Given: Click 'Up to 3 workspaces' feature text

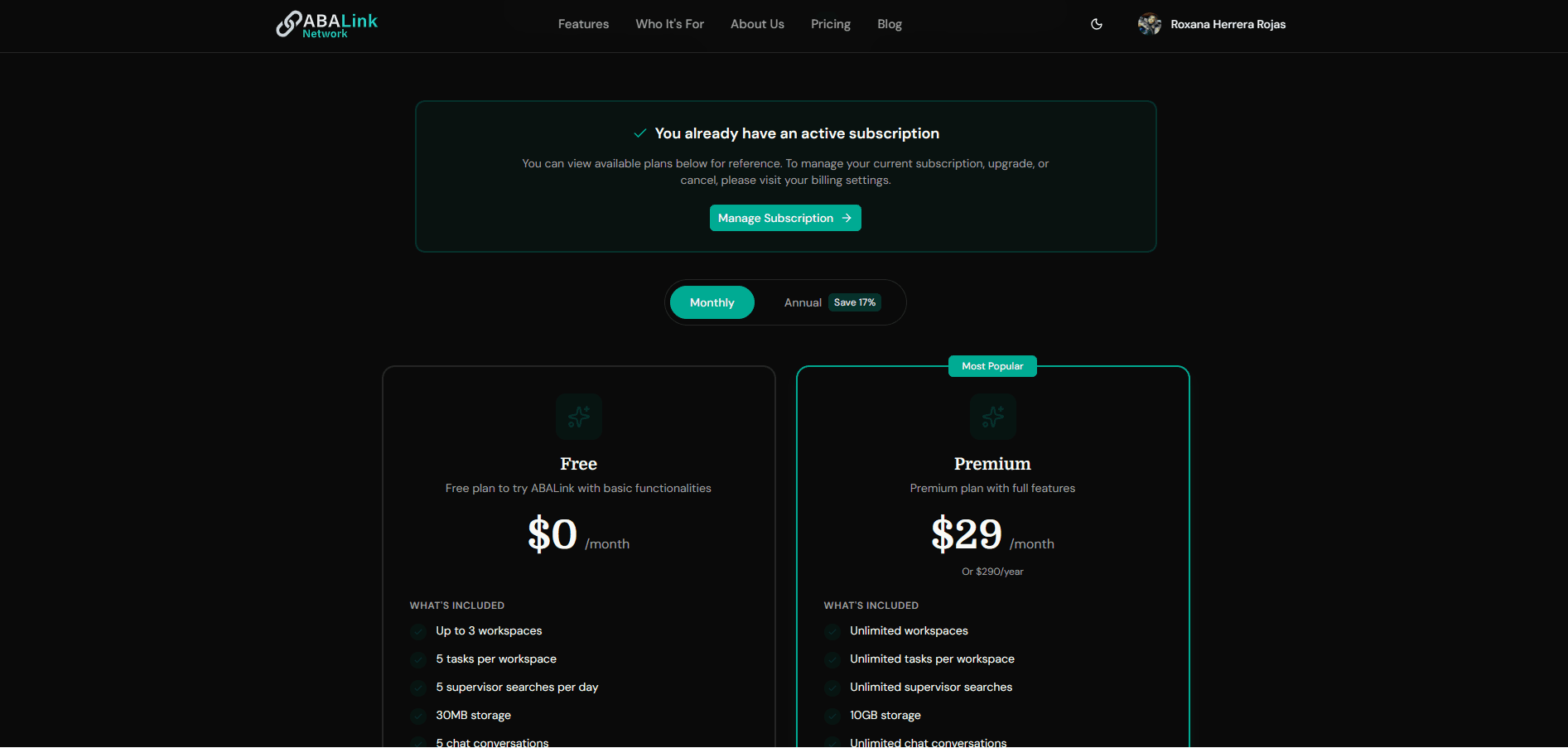Looking at the screenshot, I should pyautogui.click(x=489, y=631).
